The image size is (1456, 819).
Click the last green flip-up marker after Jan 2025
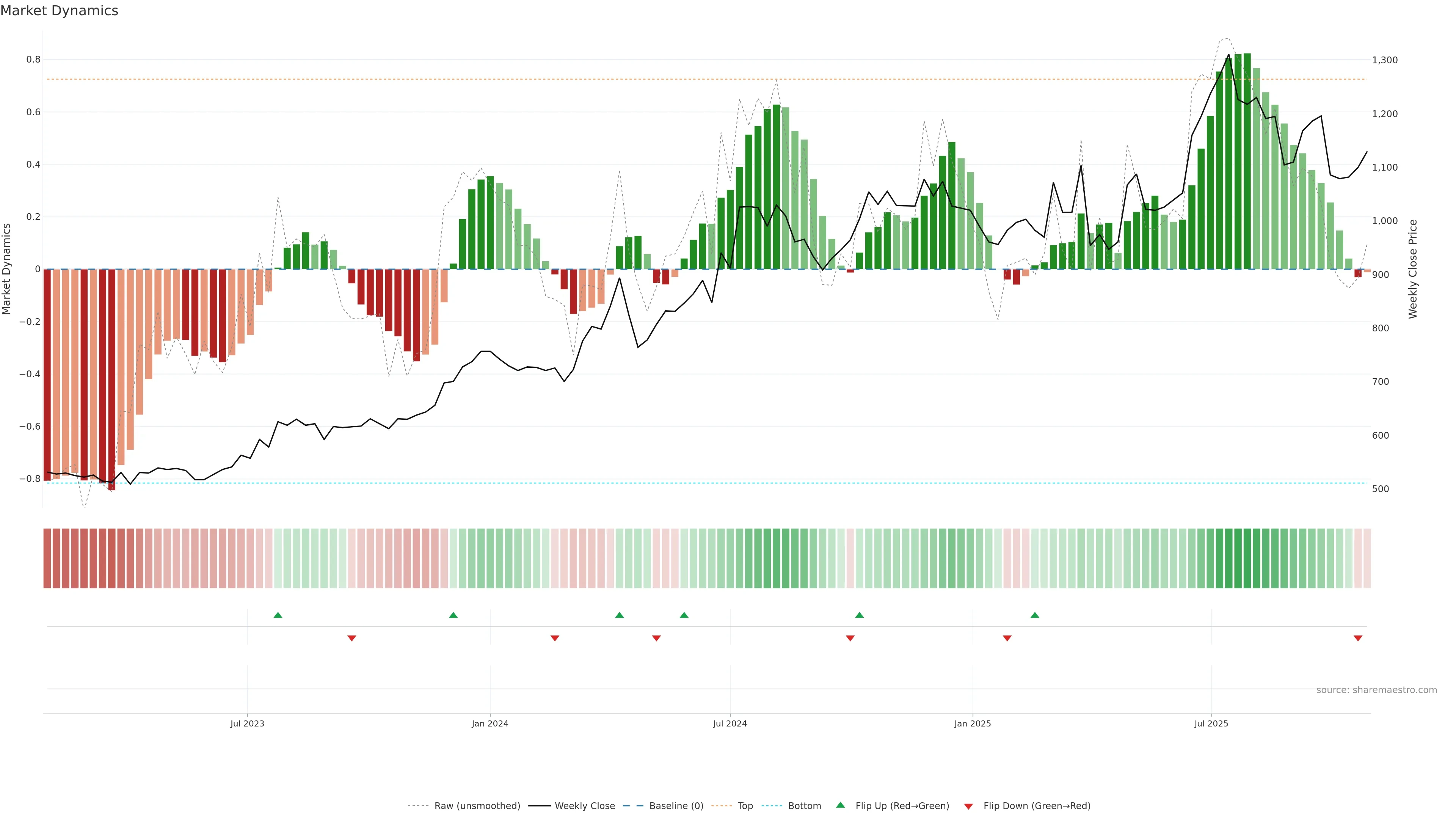point(1034,615)
